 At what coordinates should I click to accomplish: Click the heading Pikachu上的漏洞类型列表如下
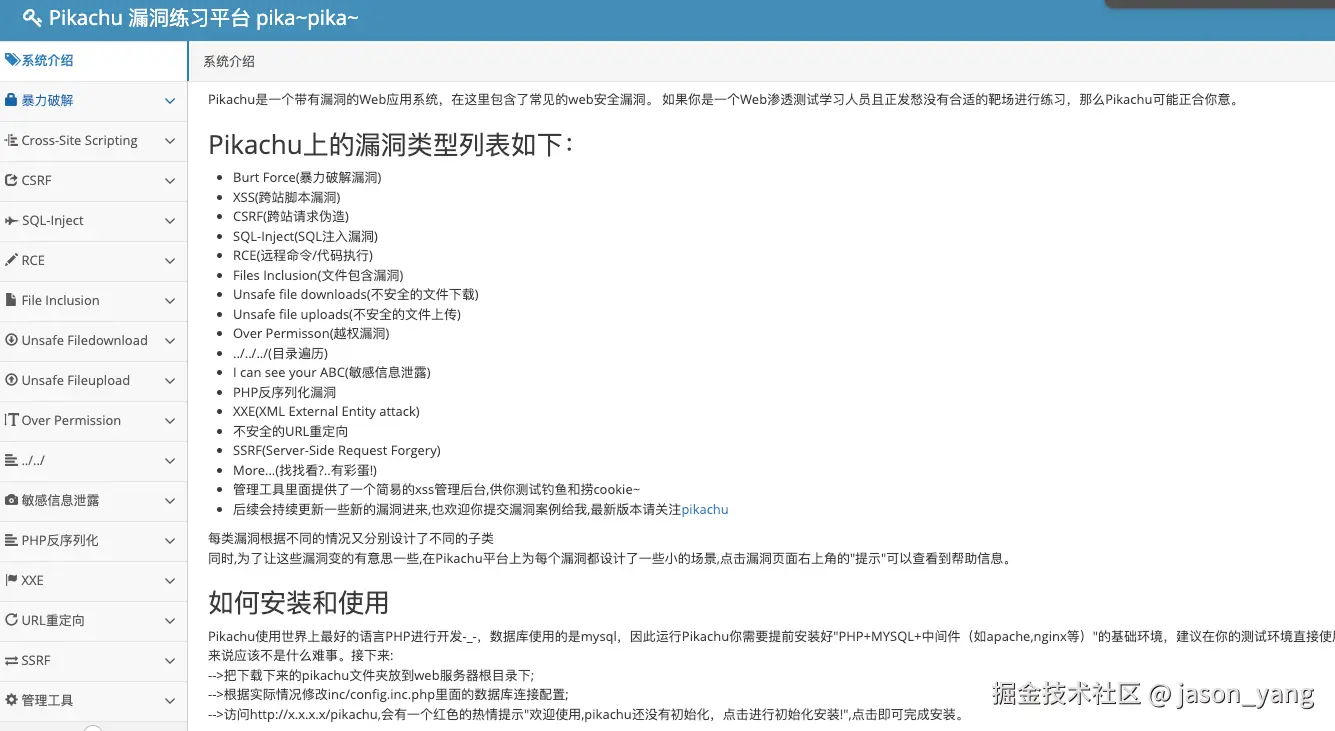391,144
